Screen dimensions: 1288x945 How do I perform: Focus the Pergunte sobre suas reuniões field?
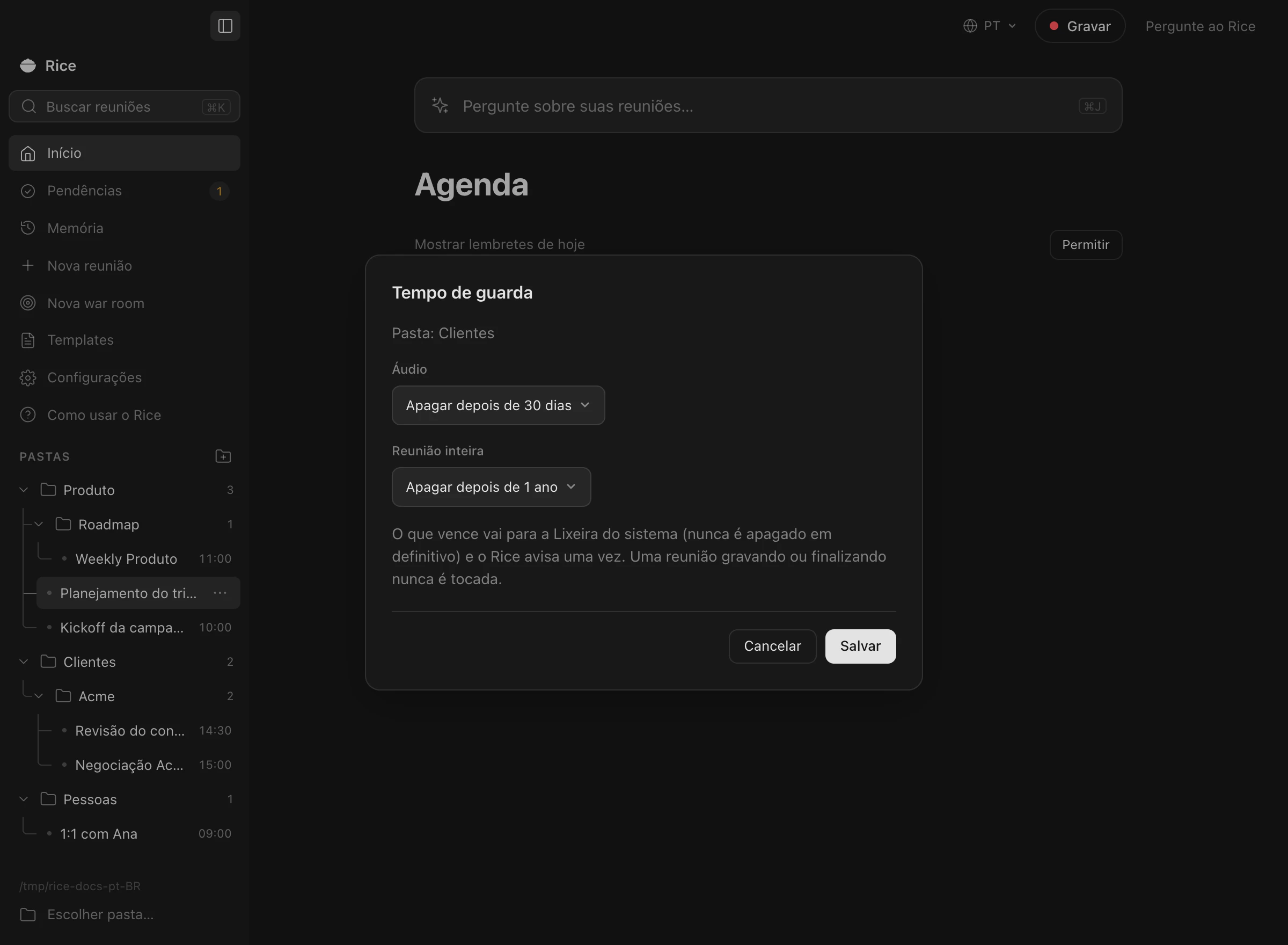[768, 106]
